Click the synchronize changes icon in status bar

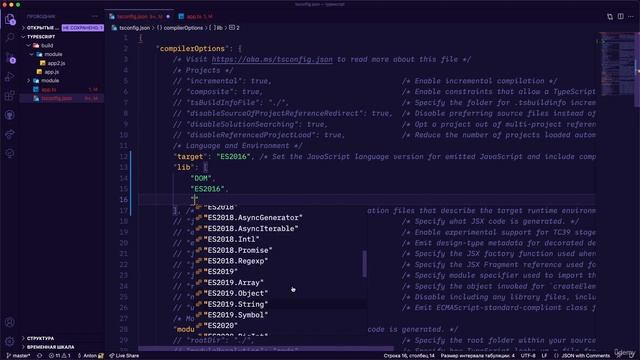pos(40,356)
